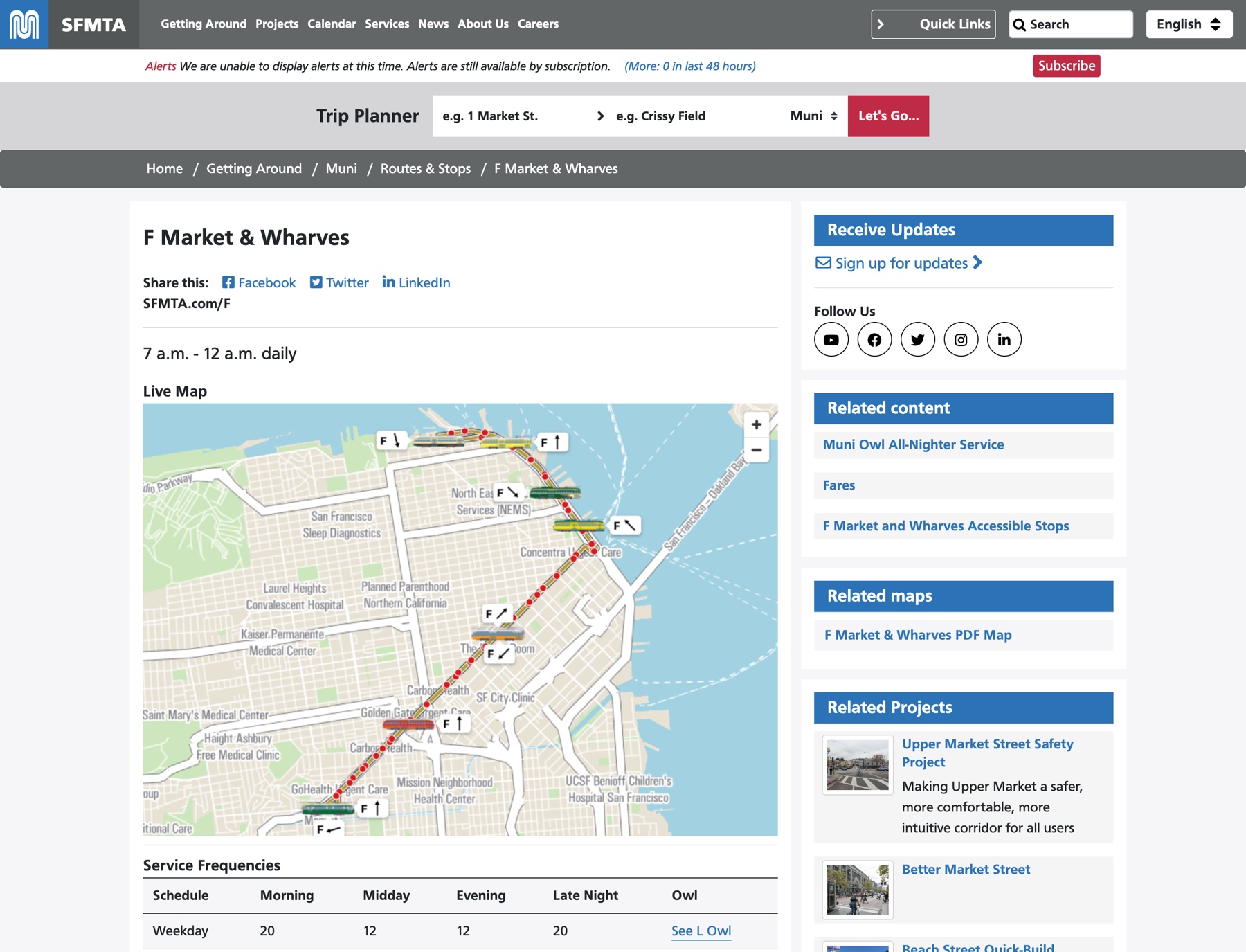Viewport: 1246px width, 952px height.
Task: Click the Search input box
Action: pyautogui.click(x=1071, y=25)
